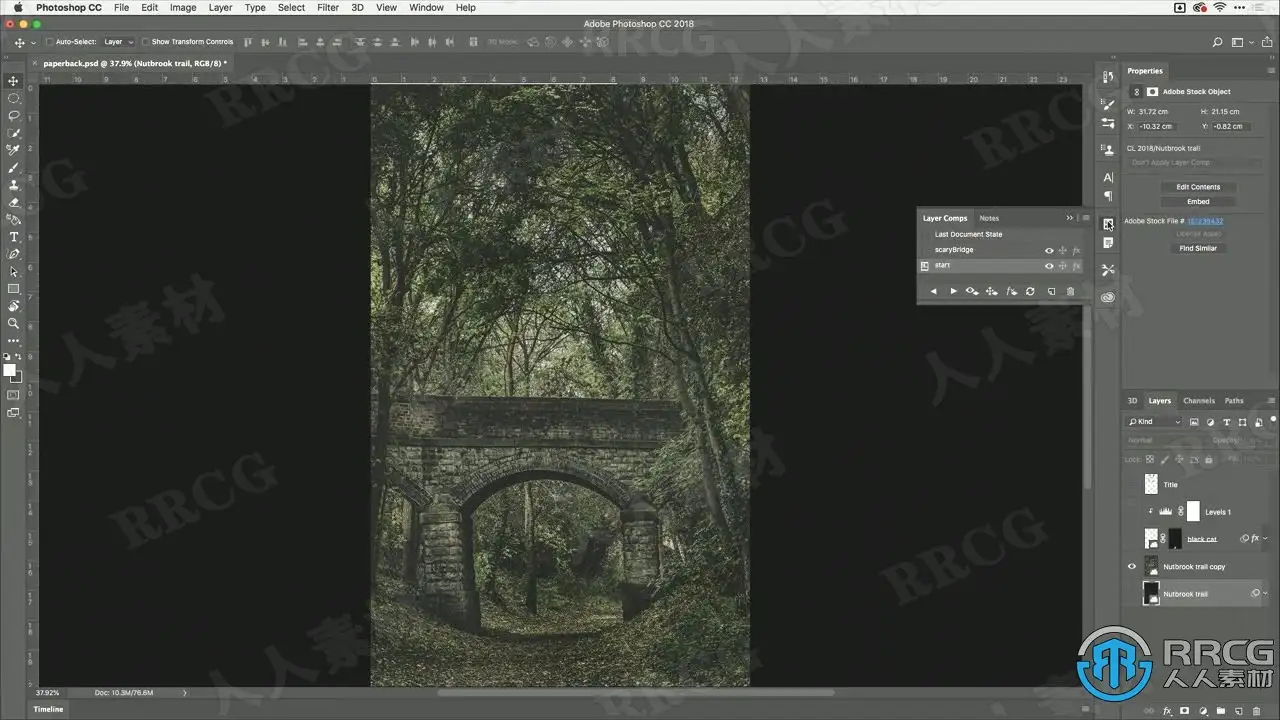Enable the Auto-Select checkbox

(49, 42)
